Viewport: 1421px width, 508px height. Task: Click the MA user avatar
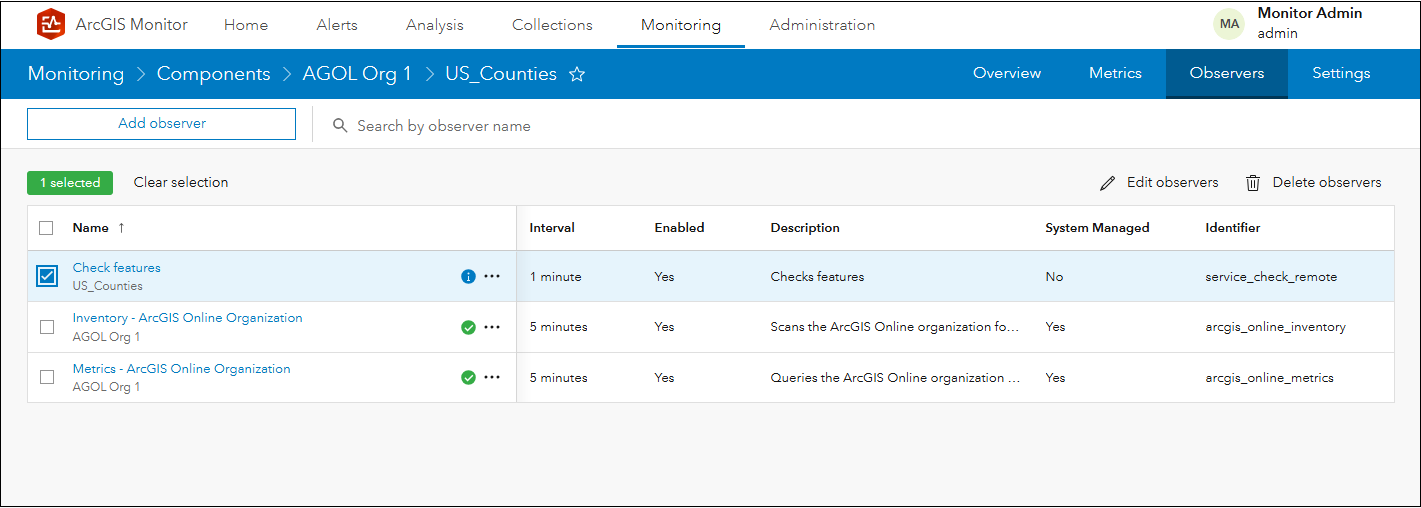(1229, 24)
